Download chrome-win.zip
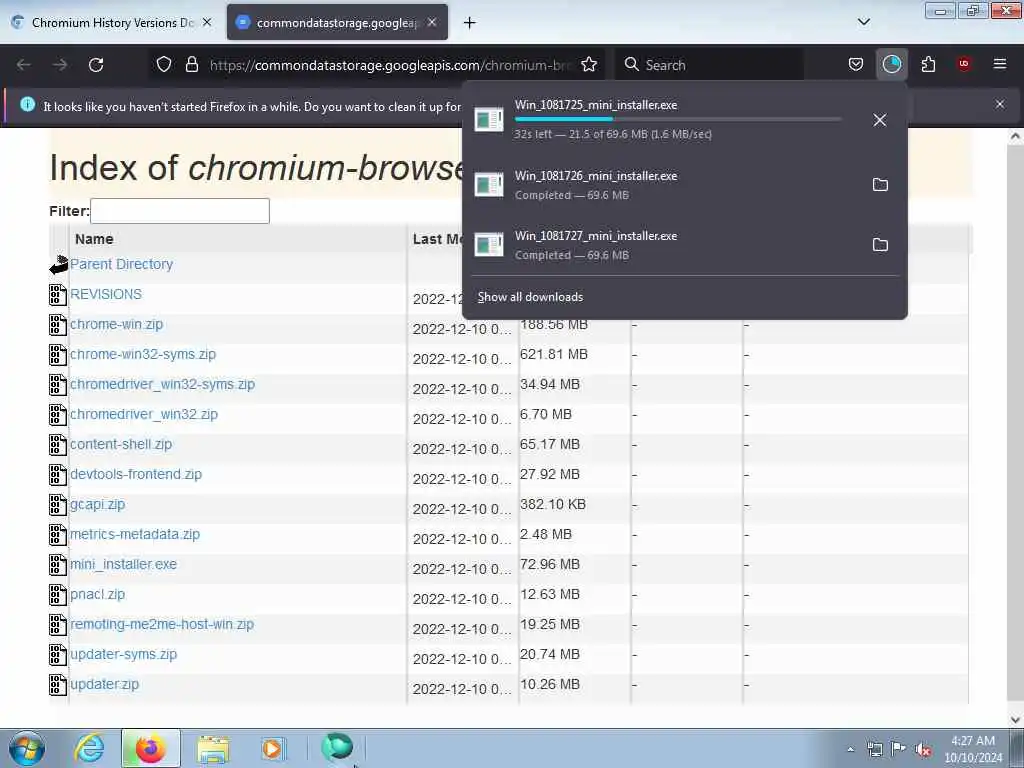Image resolution: width=1024 pixels, height=768 pixels. (116, 324)
